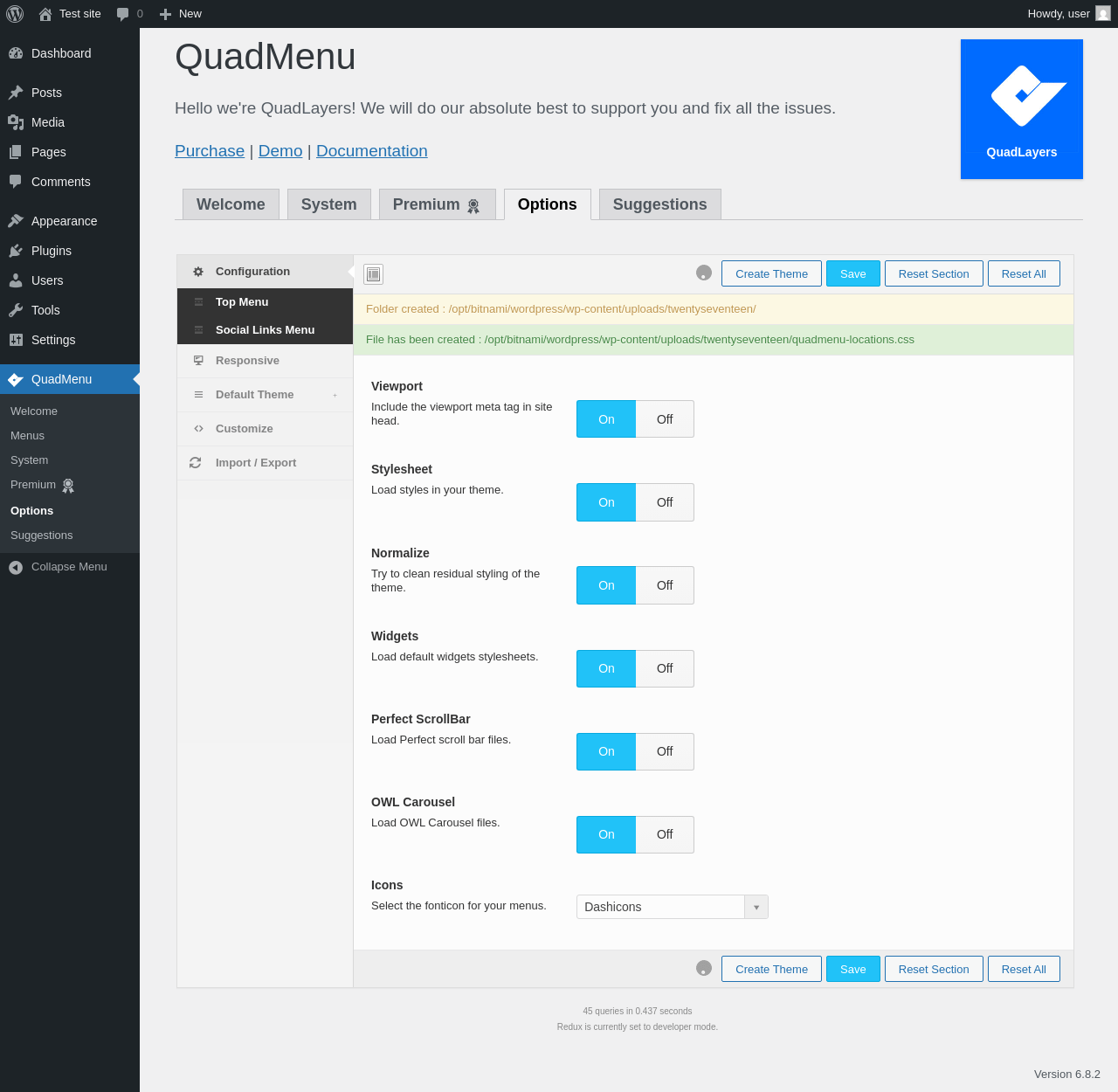The height and width of the screenshot is (1092, 1118).
Task: Set Stylesheet option to On
Action: coord(606,502)
